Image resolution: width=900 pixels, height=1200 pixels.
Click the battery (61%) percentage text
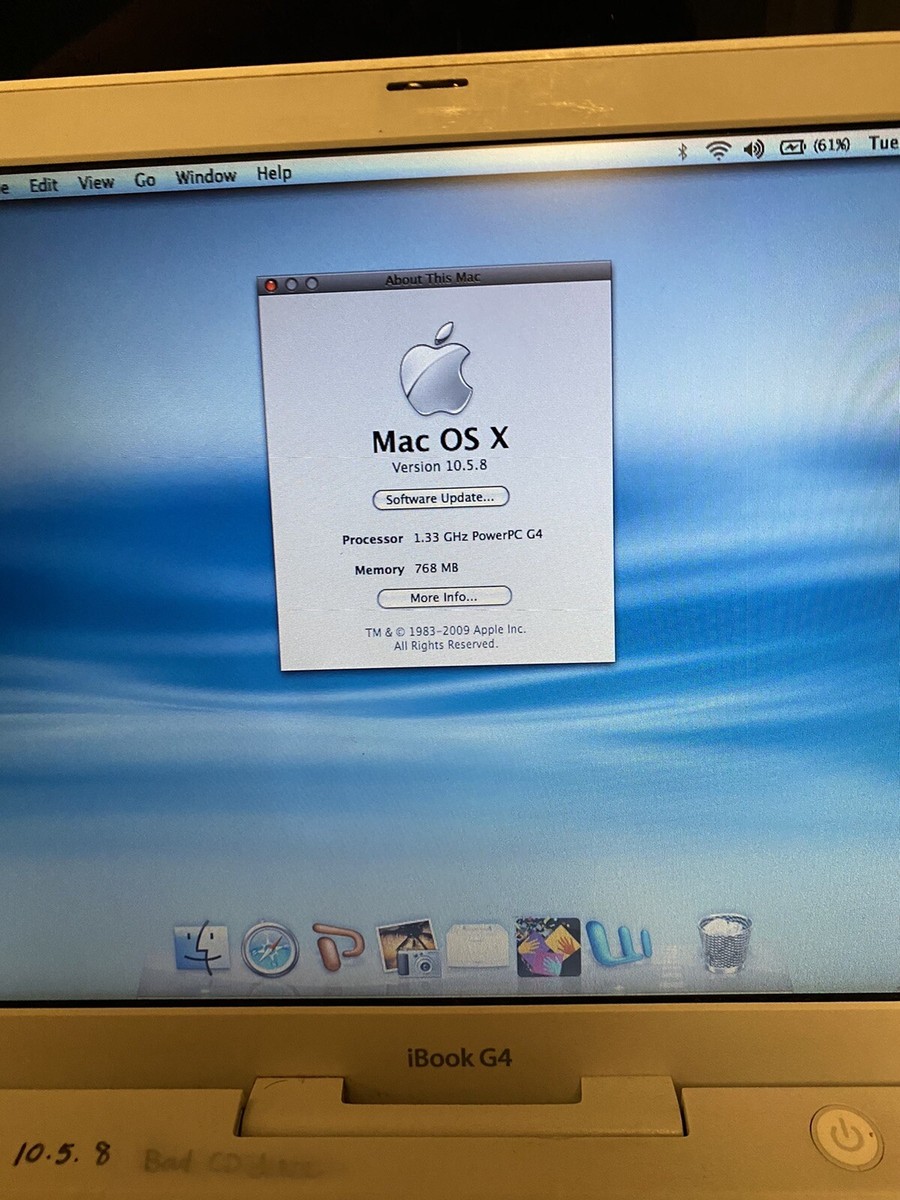point(831,145)
